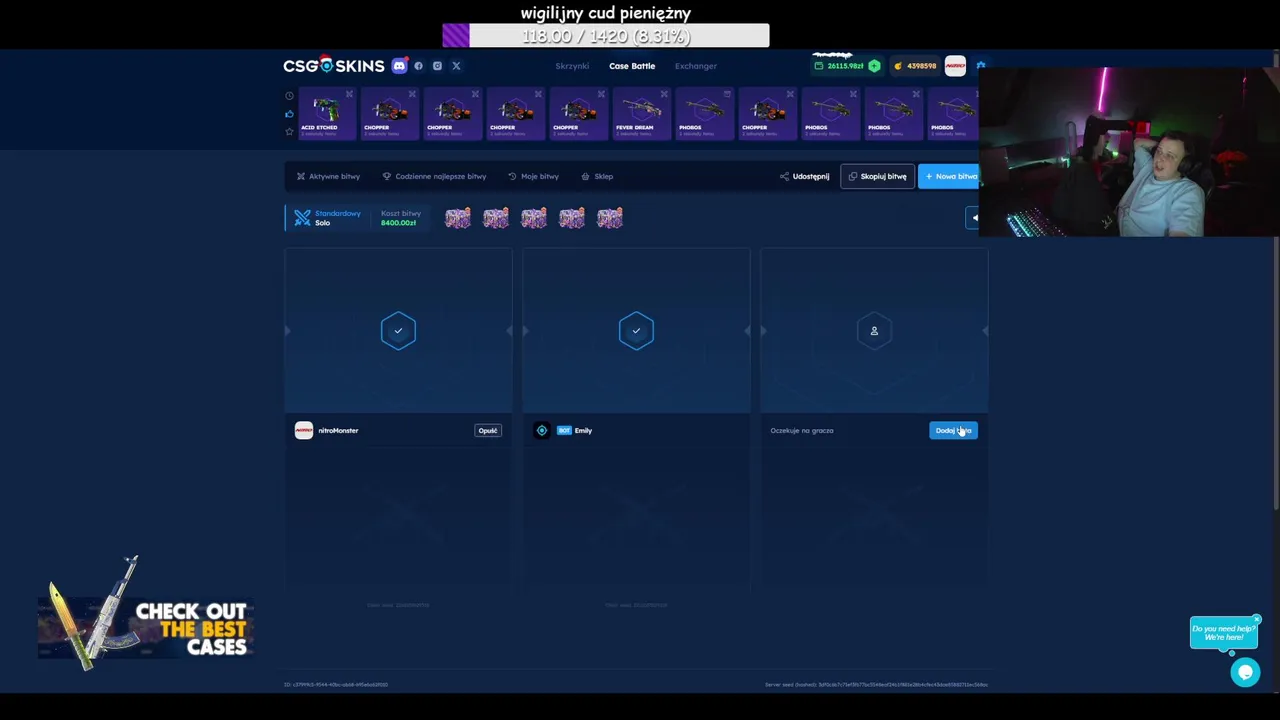Click the last case in battle list
Screen dimensions: 1280x720
pyautogui.click(x=610, y=218)
